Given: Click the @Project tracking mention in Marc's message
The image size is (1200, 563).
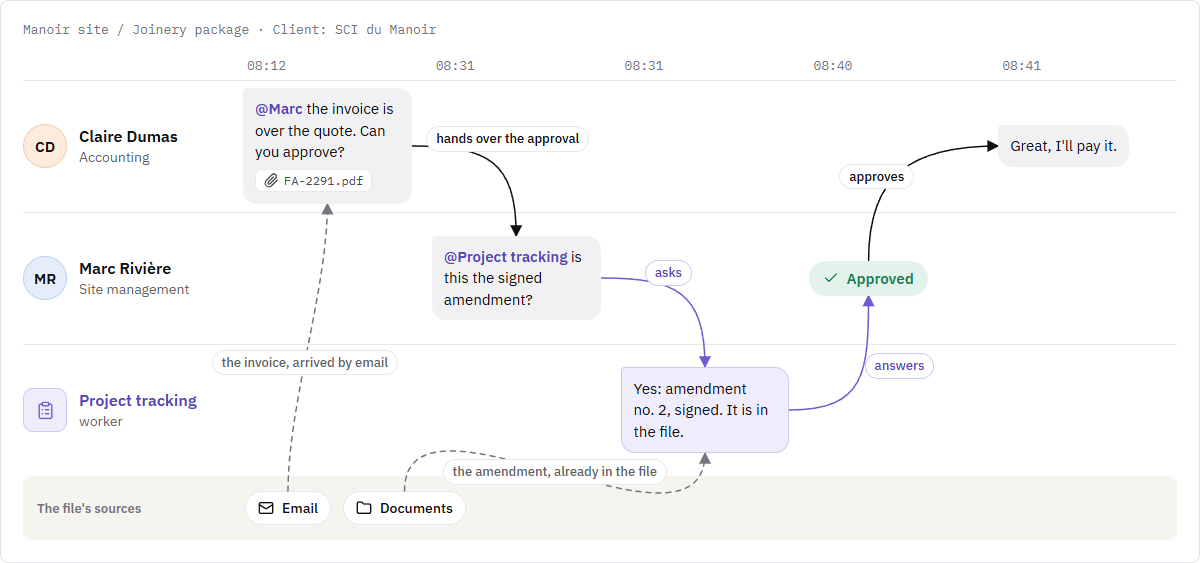Looking at the screenshot, I should coord(506,257).
